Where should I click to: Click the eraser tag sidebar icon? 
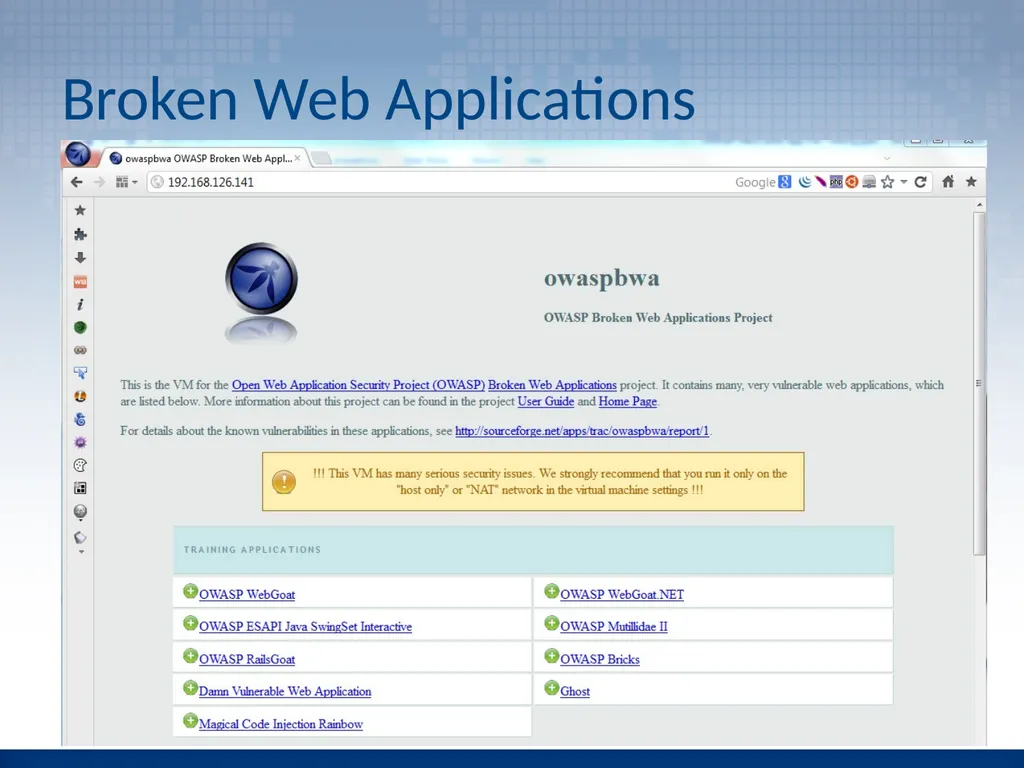(x=80, y=537)
